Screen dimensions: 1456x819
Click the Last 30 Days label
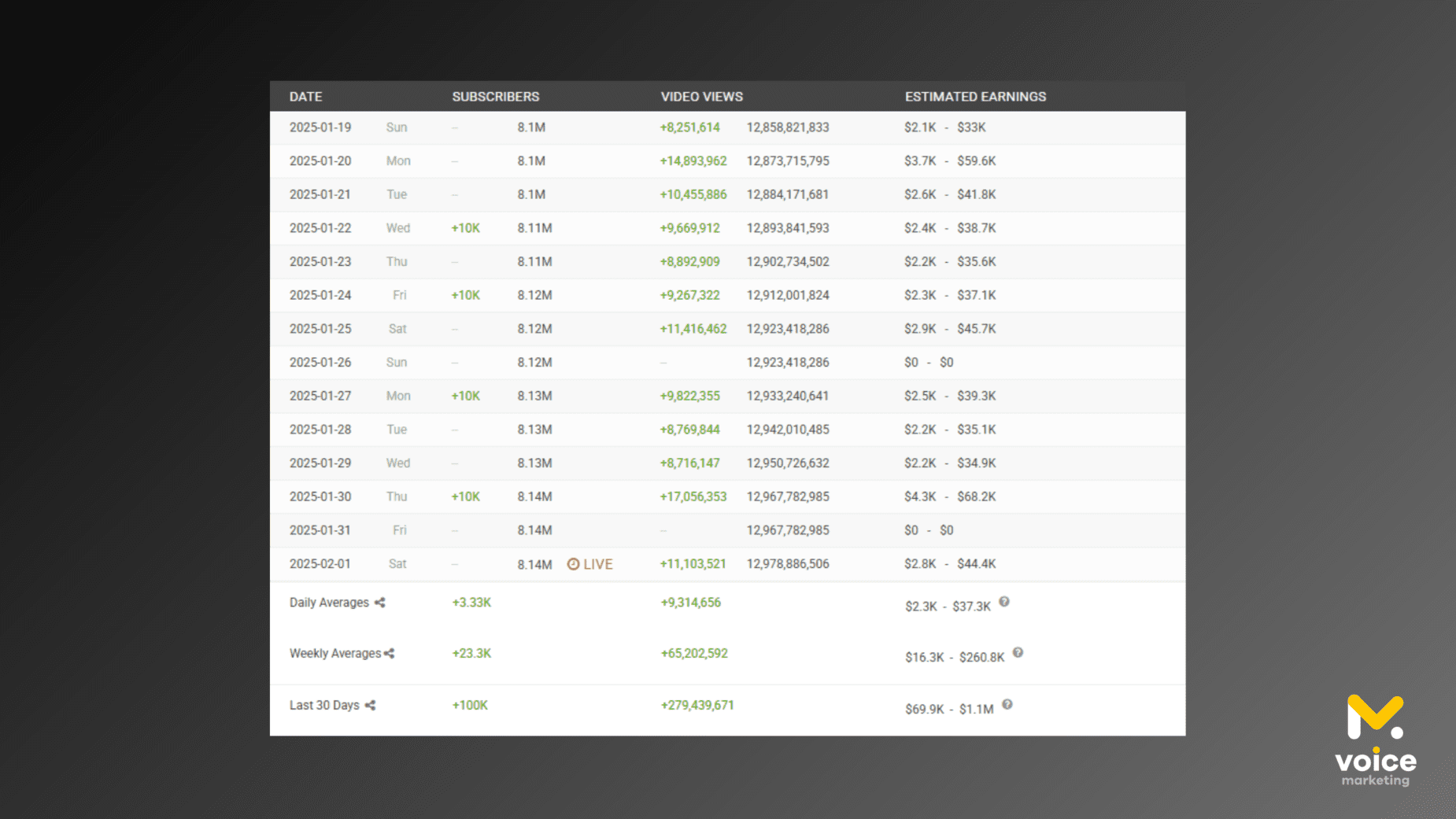pyautogui.click(x=324, y=706)
